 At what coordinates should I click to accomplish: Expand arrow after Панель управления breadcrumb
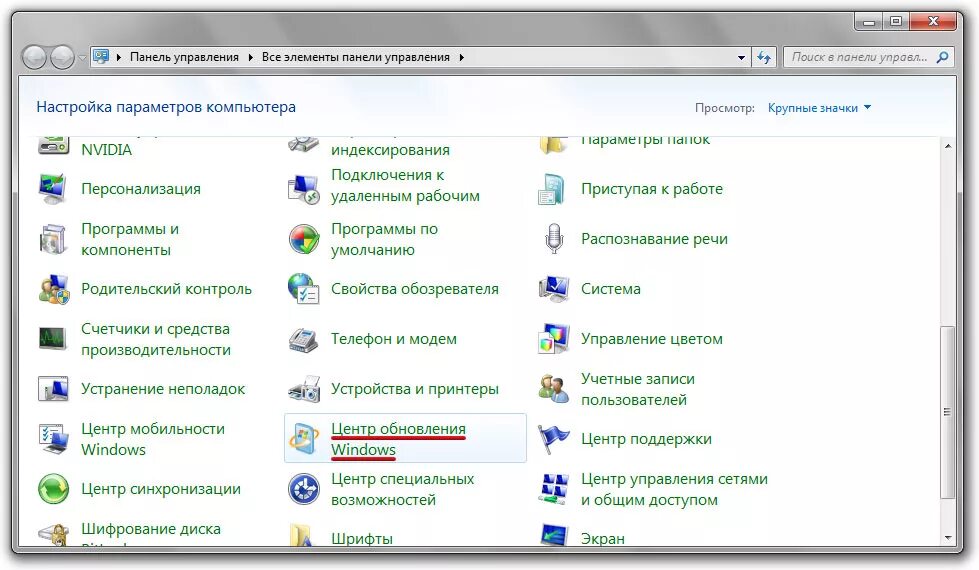click(x=250, y=57)
